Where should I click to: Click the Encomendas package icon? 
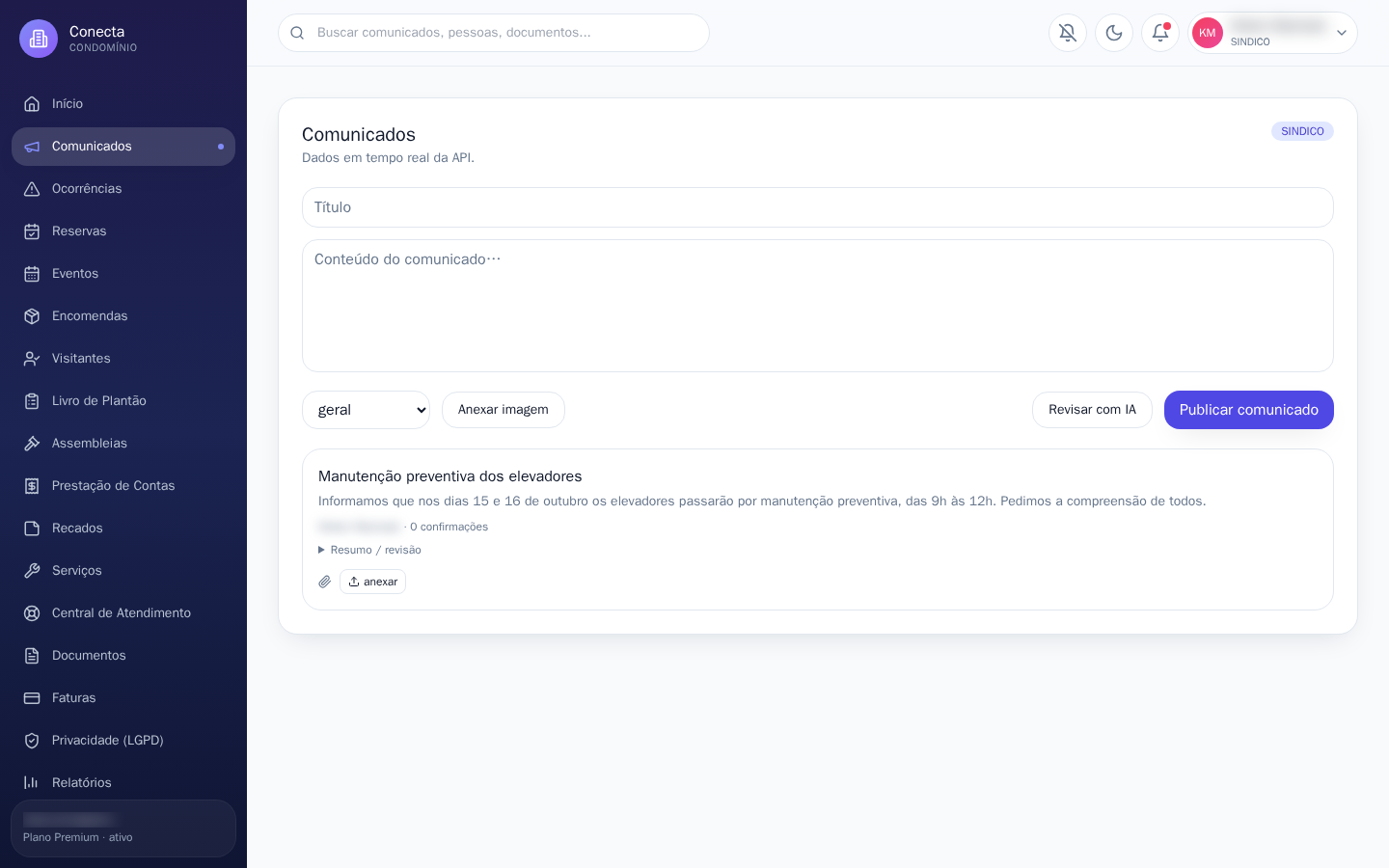tap(32, 316)
